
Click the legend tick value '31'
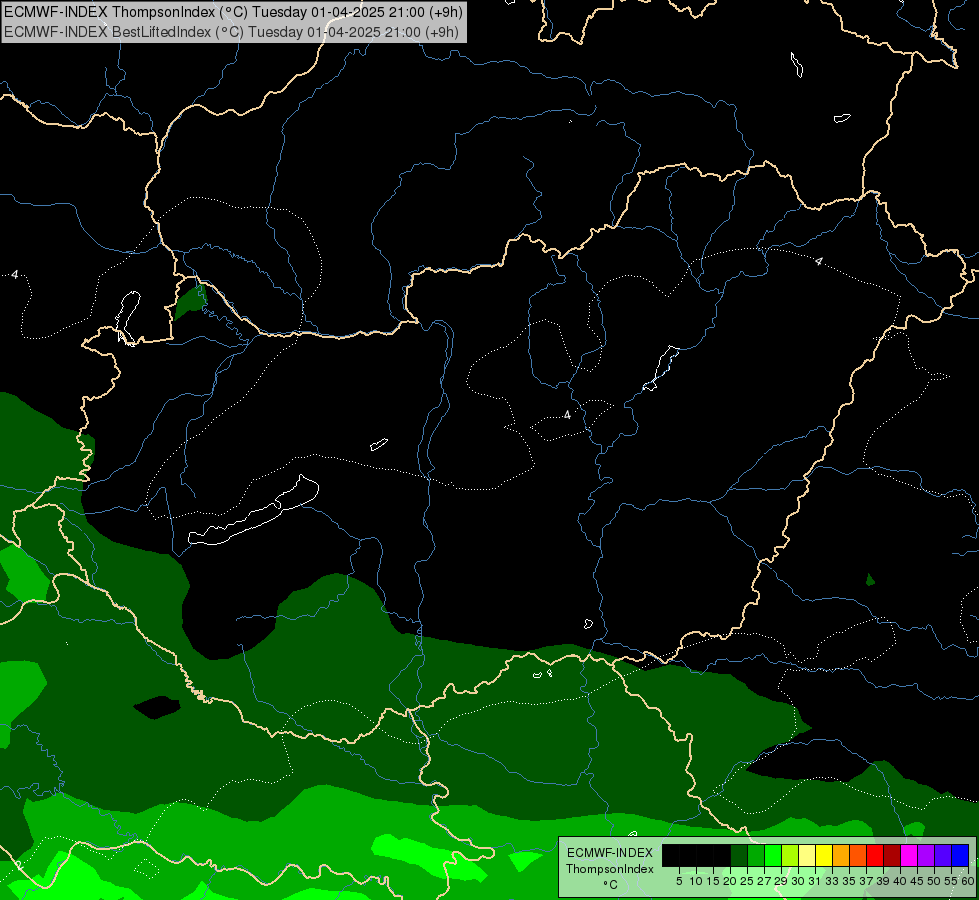pos(815,881)
